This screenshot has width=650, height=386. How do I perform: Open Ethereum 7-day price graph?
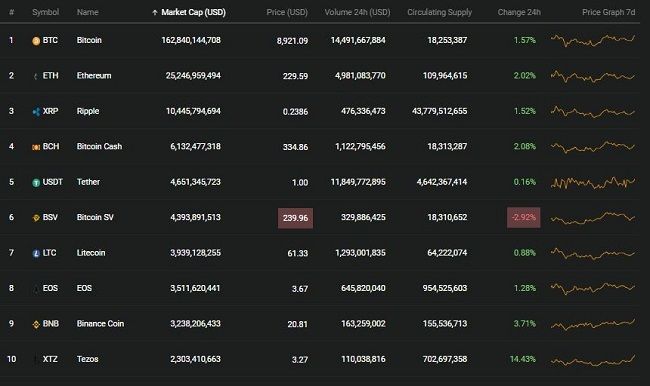[x=593, y=76]
